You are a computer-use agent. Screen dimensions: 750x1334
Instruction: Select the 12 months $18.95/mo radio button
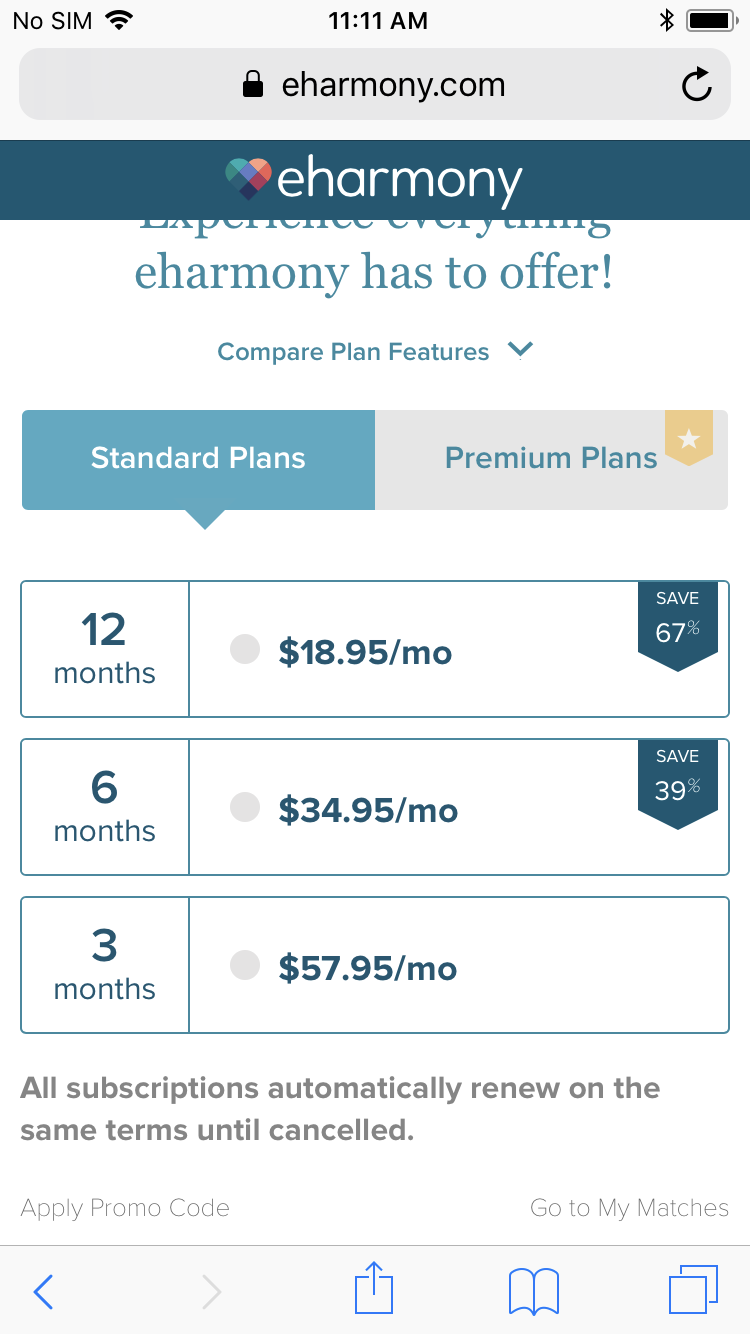(x=245, y=650)
